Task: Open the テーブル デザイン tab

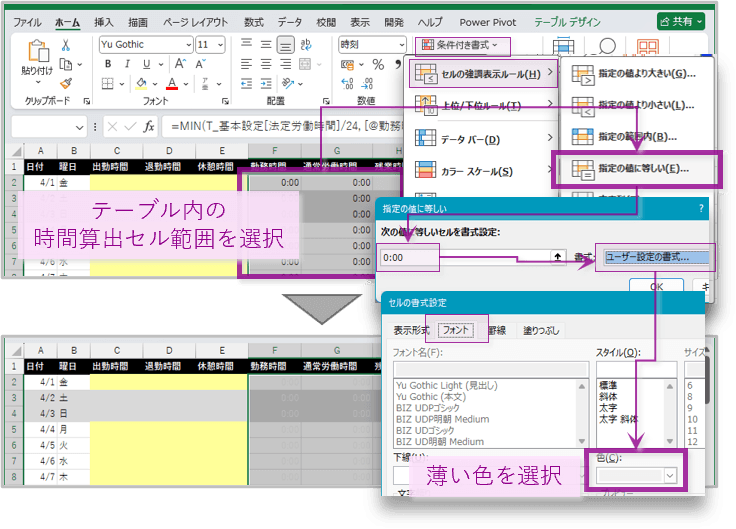Action: click(x=567, y=22)
